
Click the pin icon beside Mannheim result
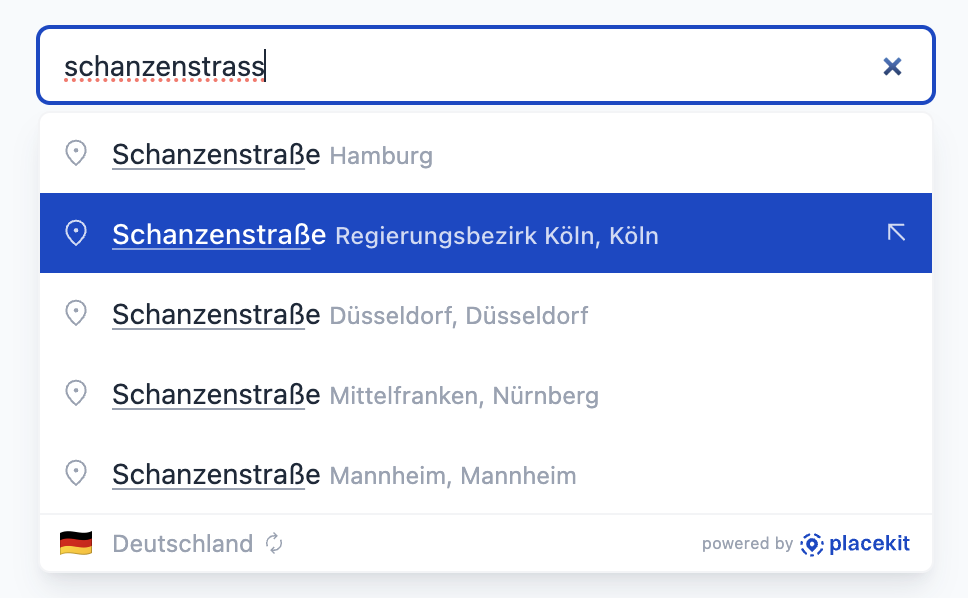pyautogui.click(x=76, y=473)
